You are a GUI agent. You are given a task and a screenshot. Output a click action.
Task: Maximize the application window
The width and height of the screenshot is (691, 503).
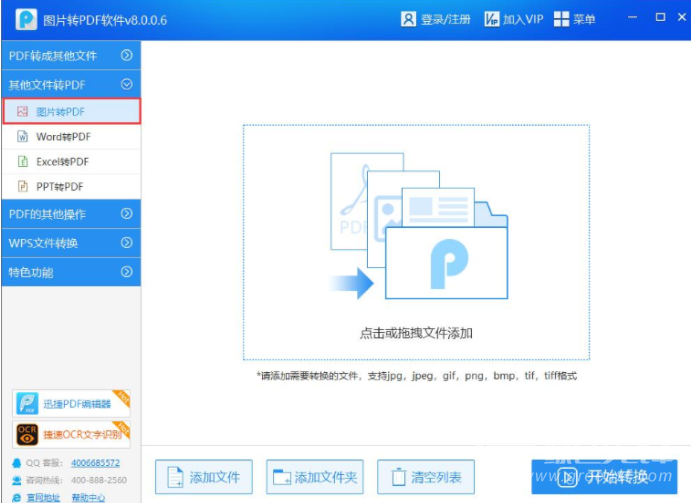(660, 17)
